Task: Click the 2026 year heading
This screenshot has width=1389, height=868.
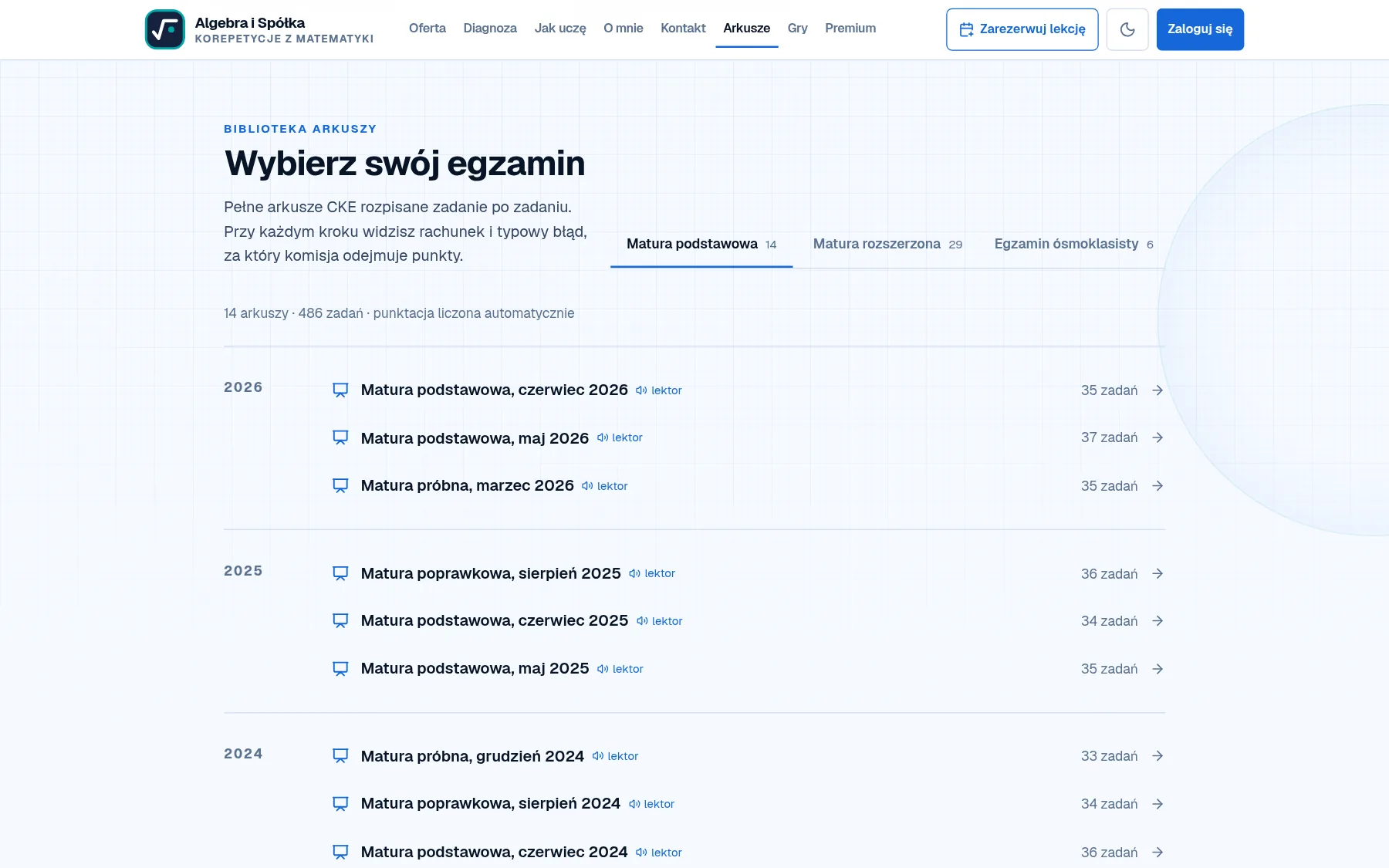Action: pyautogui.click(x=243, y=387)
